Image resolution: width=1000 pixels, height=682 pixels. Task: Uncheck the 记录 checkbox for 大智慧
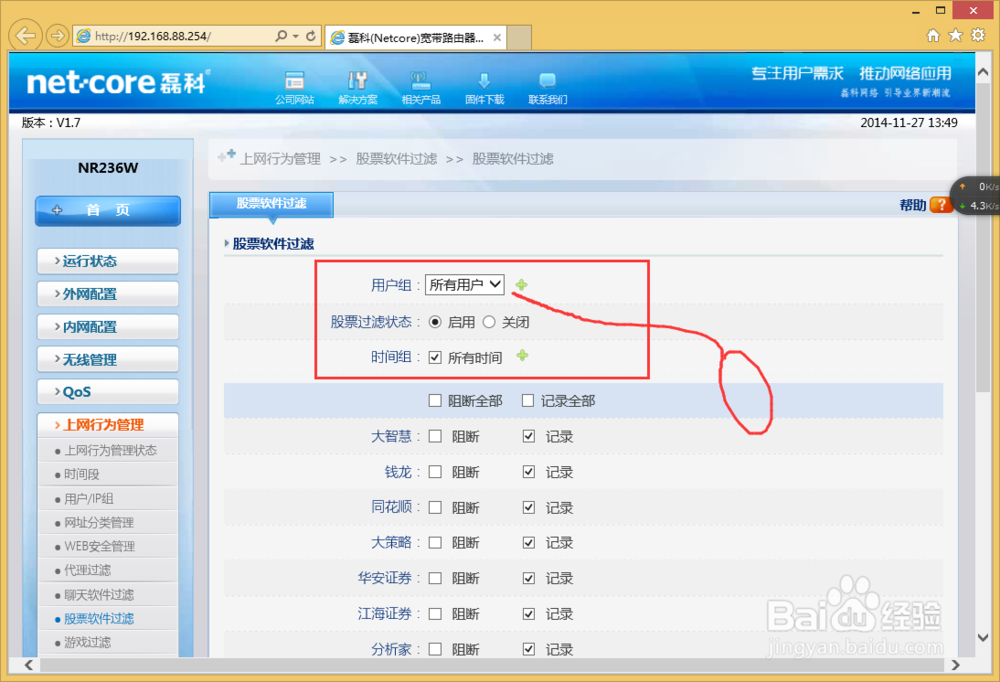tap(528, 435)
